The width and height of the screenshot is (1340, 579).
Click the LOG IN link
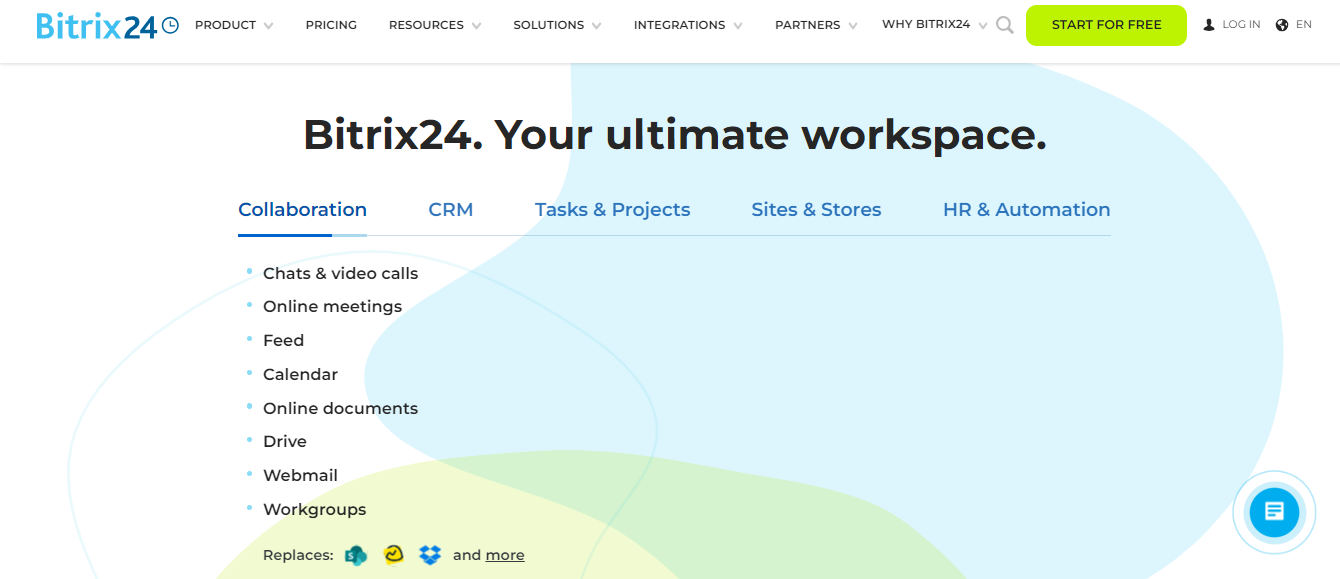[1241, 25]
